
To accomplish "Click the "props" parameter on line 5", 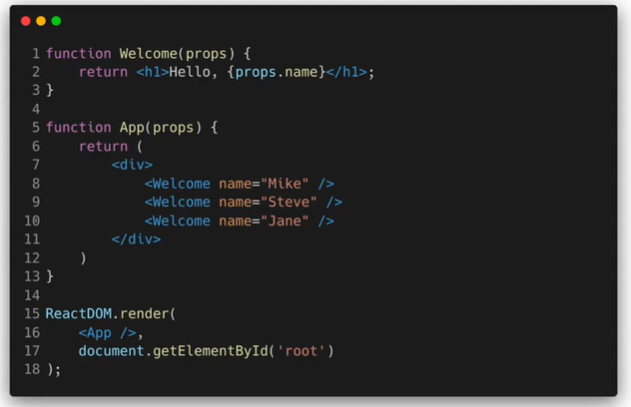I will coord(173,127).
